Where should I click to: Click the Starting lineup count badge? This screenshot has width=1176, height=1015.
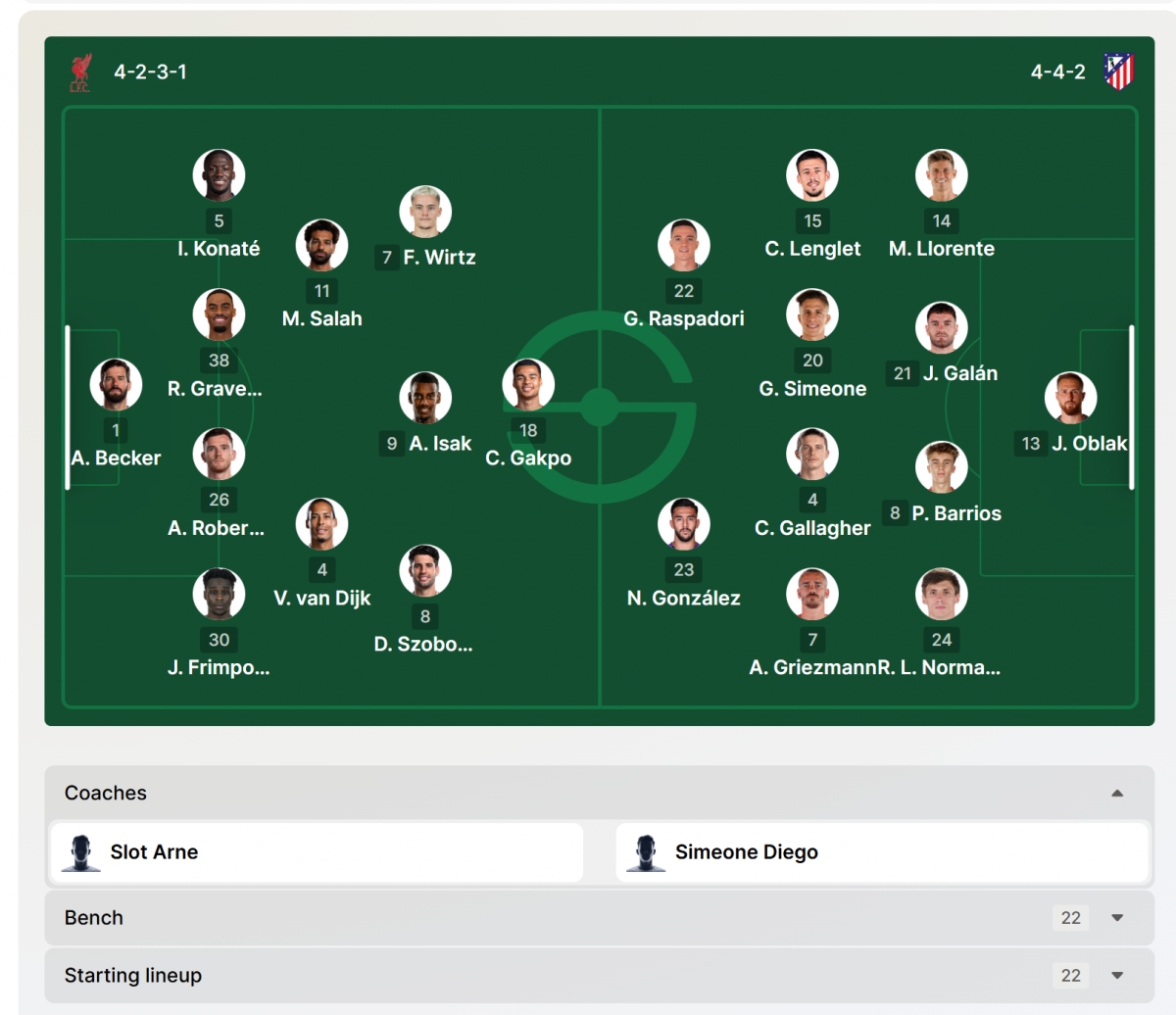coord(1071,976)
